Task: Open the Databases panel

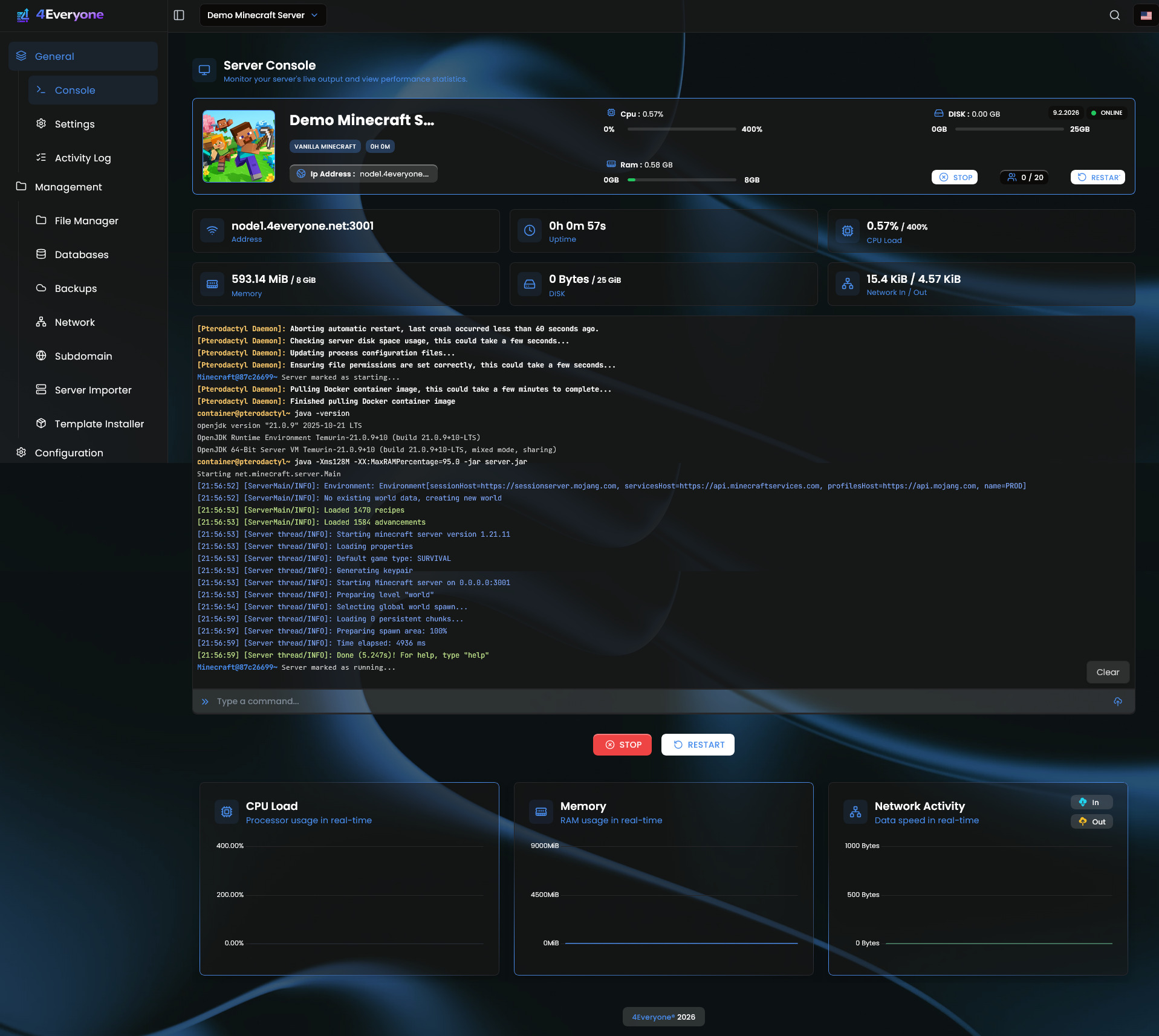Action: point(81,254)
